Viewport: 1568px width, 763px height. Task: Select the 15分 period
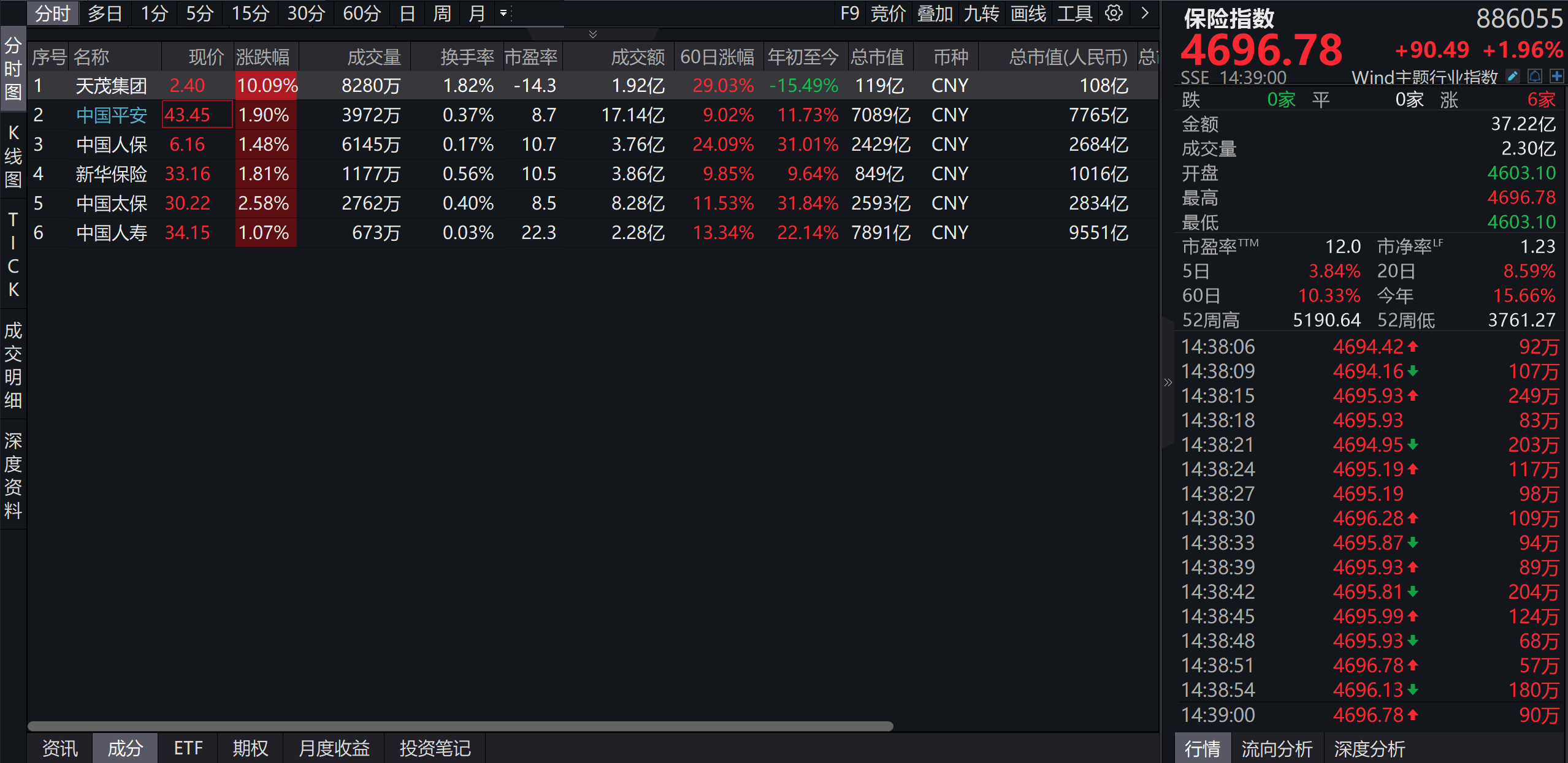coord(250,13)
